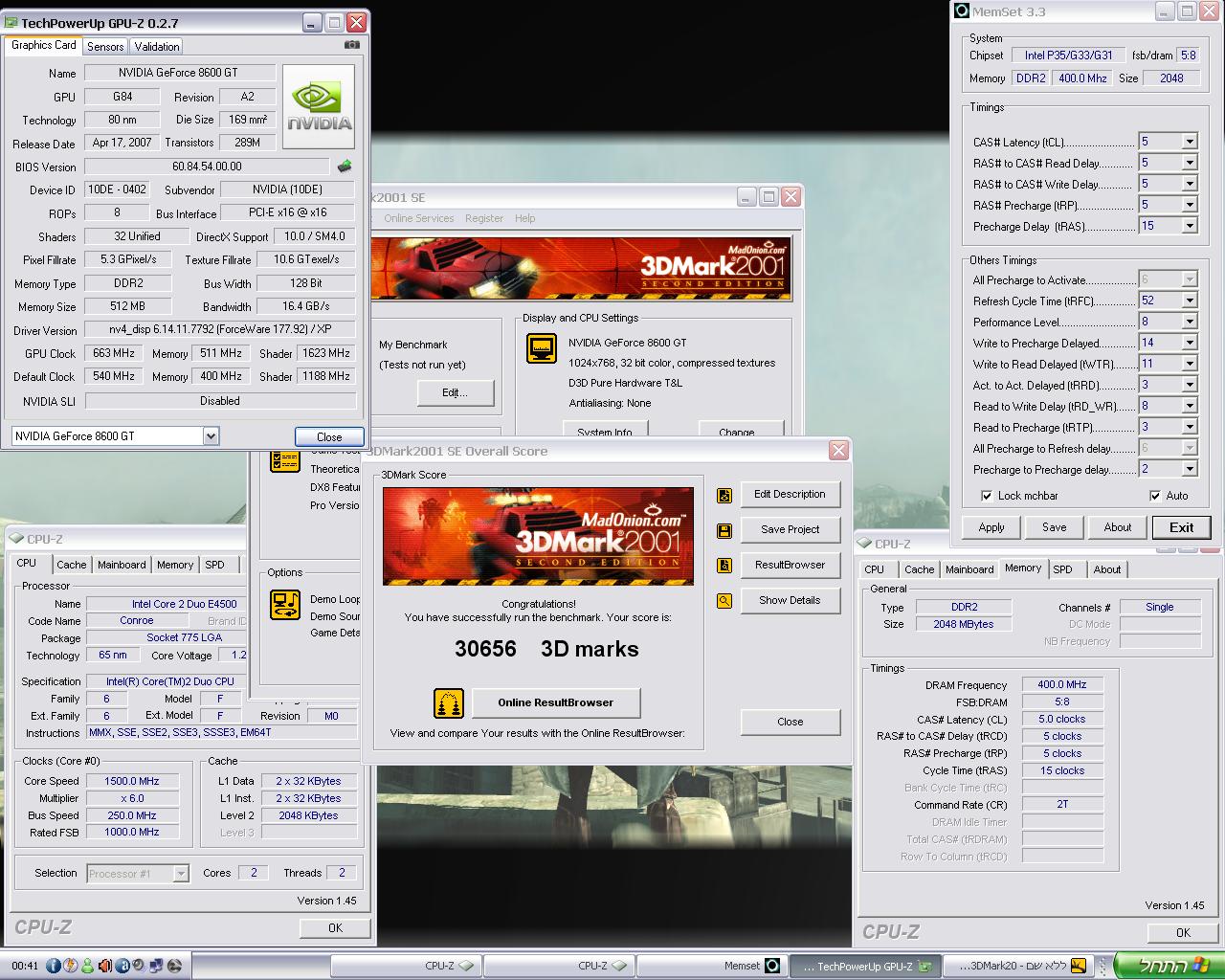1225x980 pixels.
Task: Click the left CPU-Z window title icon
Action: click(x=17, y=540)
